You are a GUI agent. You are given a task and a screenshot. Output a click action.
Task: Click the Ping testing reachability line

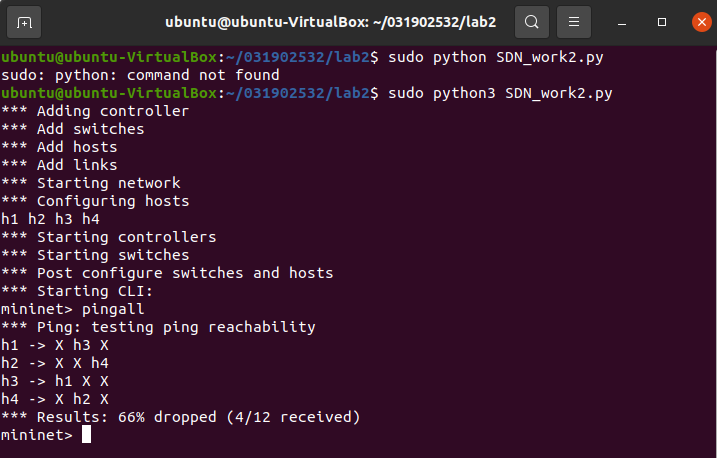pos(158,327)
